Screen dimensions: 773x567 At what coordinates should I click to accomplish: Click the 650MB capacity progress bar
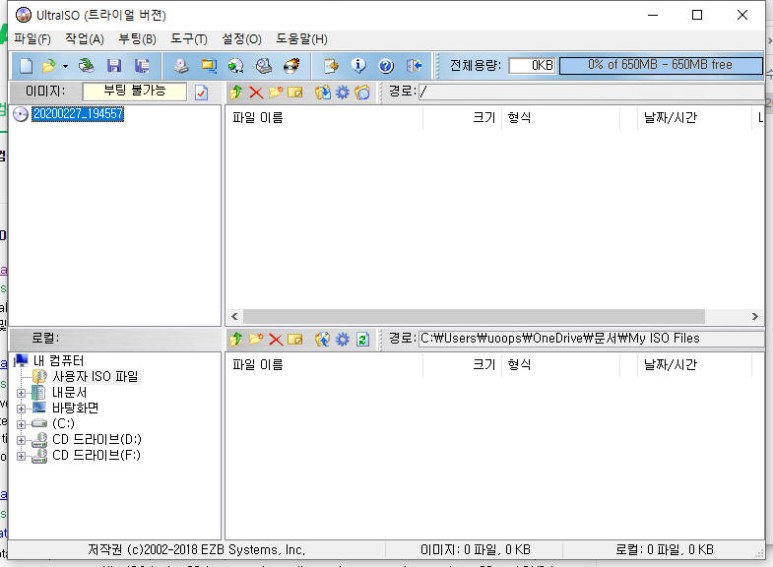pos(661,65)
